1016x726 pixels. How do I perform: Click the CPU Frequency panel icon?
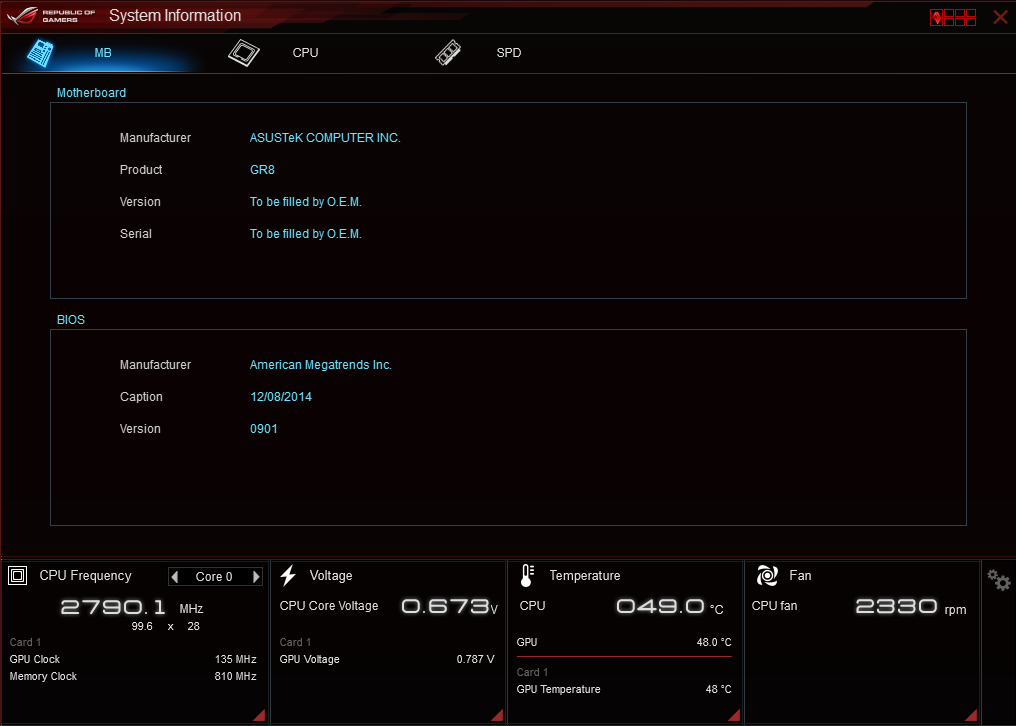tap(18, 575)
